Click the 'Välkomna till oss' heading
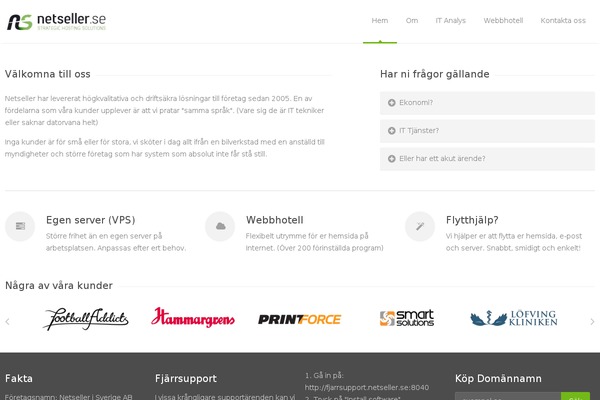Screen dimensions: 600x400 47,74
